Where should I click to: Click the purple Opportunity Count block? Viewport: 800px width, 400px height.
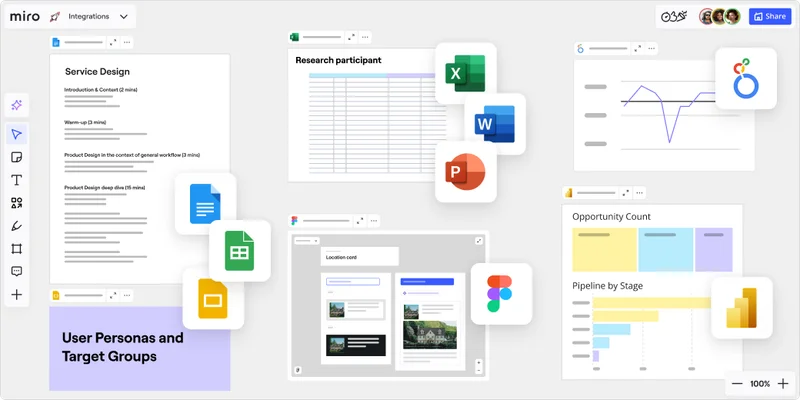point(713,249)
